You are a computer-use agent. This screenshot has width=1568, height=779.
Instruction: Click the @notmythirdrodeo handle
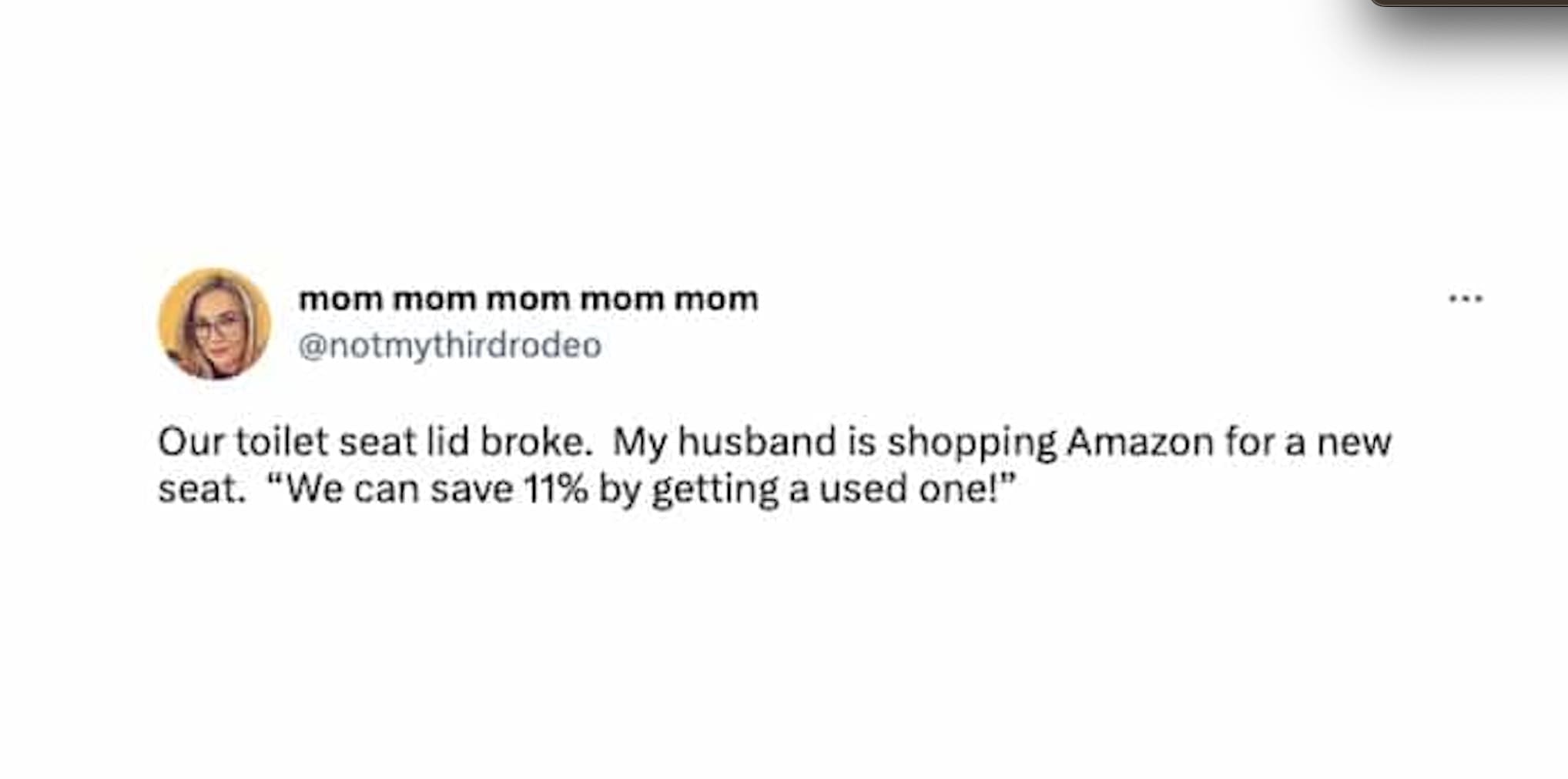click(x=449, y=346)
